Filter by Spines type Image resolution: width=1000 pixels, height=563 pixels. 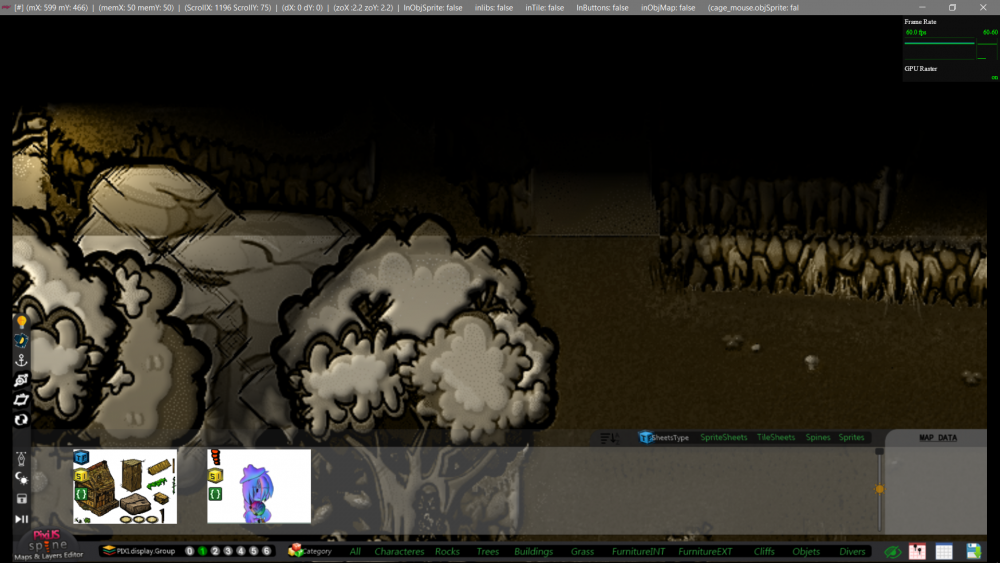(818, 437)
